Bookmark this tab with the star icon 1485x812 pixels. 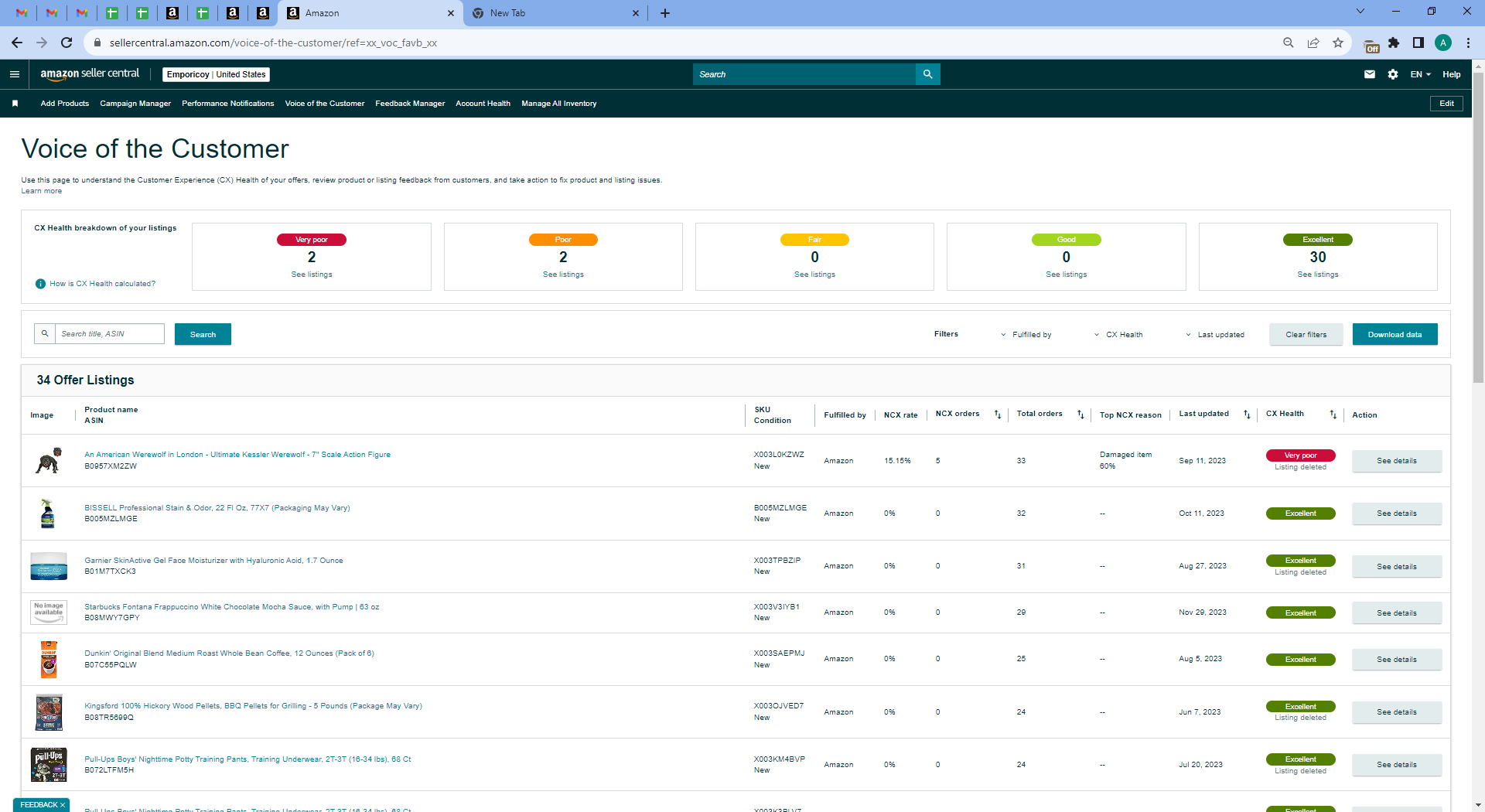(1338, 43)
